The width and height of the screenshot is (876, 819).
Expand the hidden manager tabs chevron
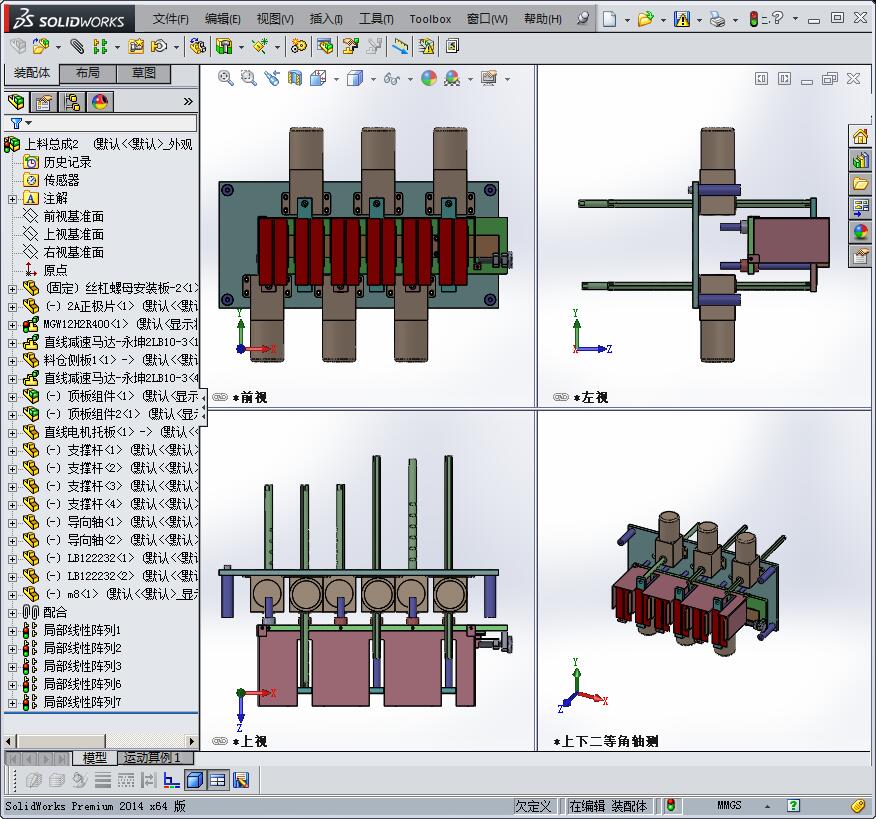(188, 102)
